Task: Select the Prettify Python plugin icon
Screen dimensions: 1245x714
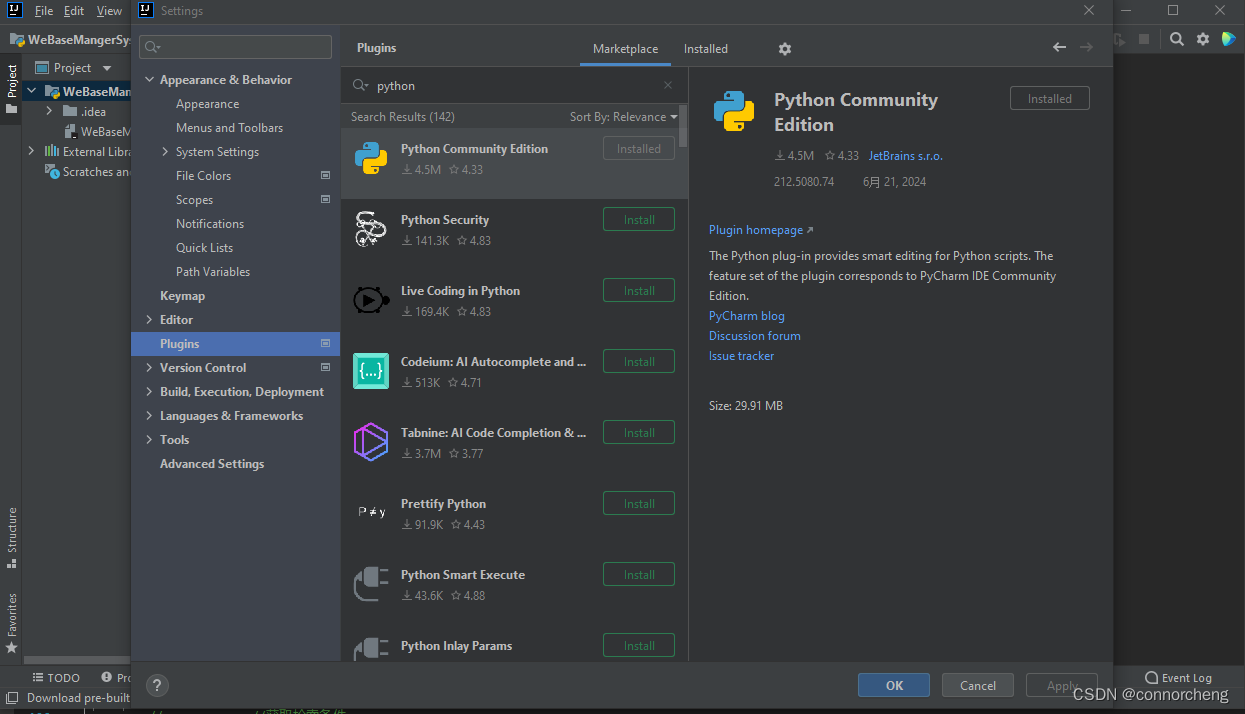Action: [371, 513]
